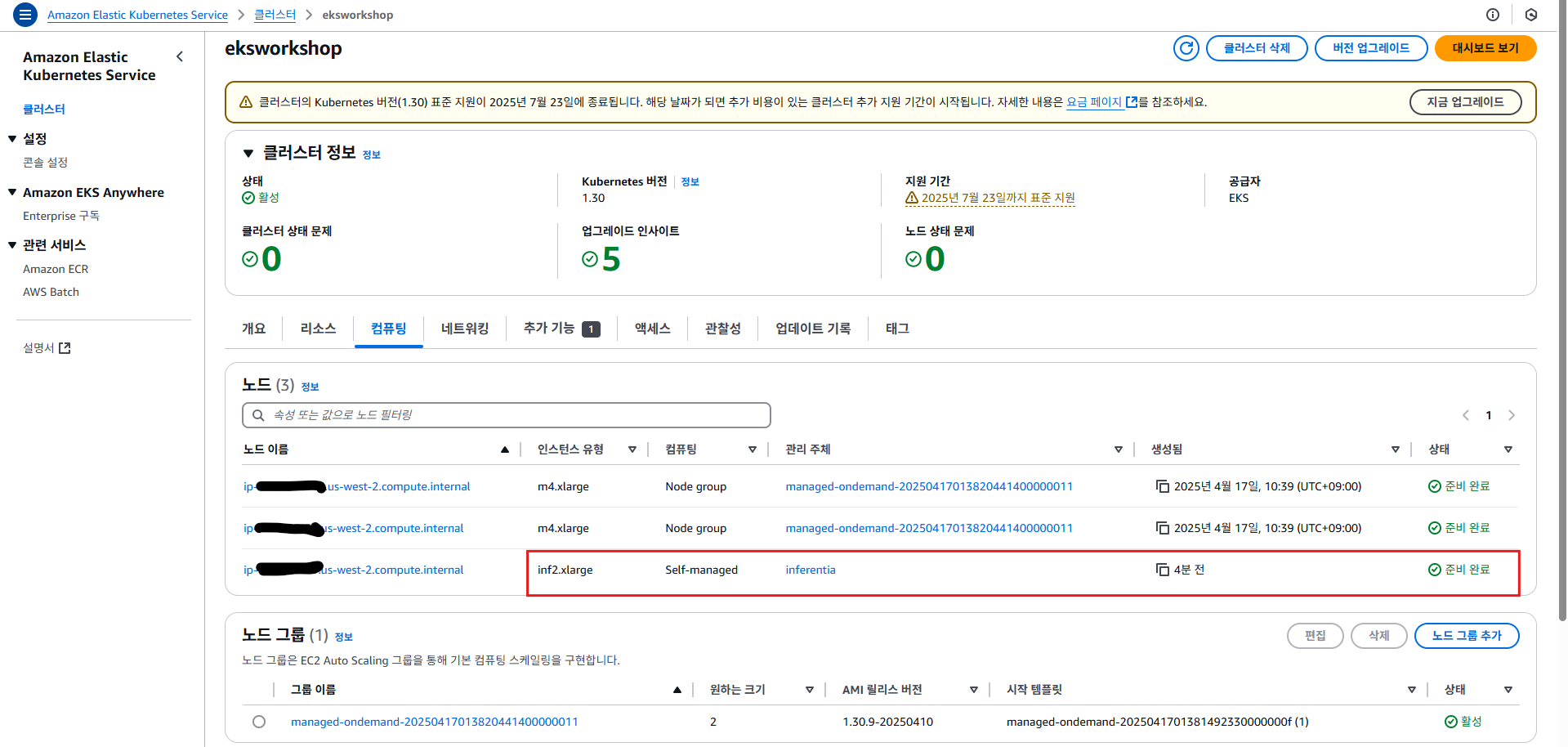The image size is (1568, 747).
Task: Open 컴퓨팅 column filter dropdown
Action: point(753,450)
